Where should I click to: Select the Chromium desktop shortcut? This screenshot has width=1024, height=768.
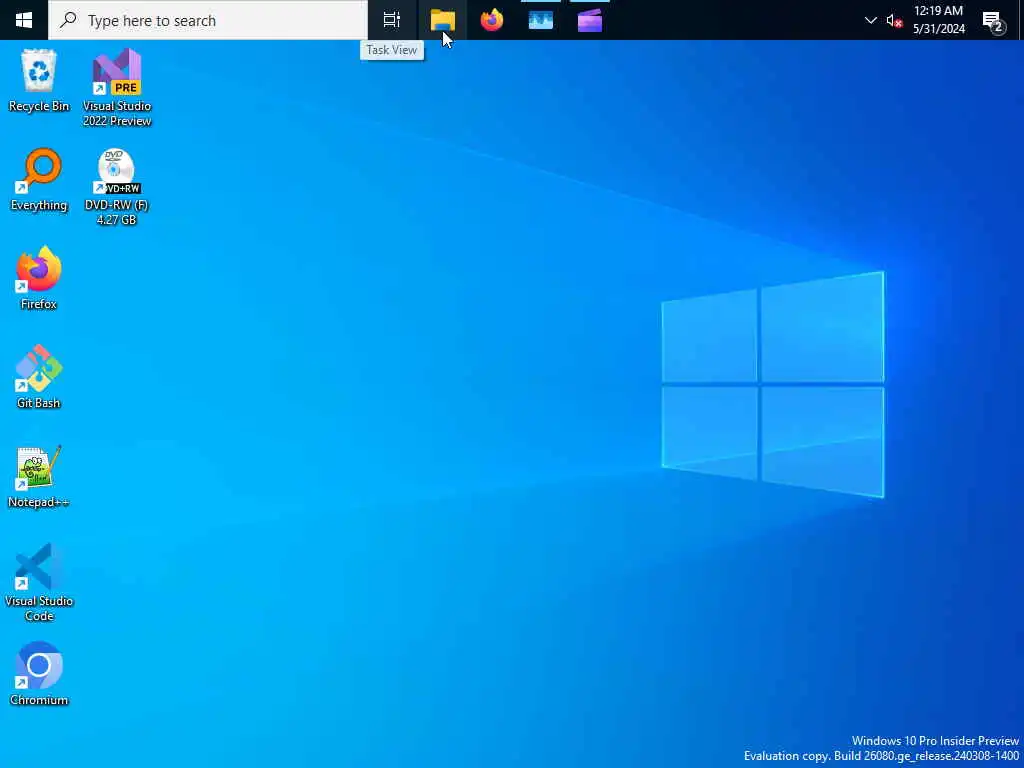pos(39,674)
